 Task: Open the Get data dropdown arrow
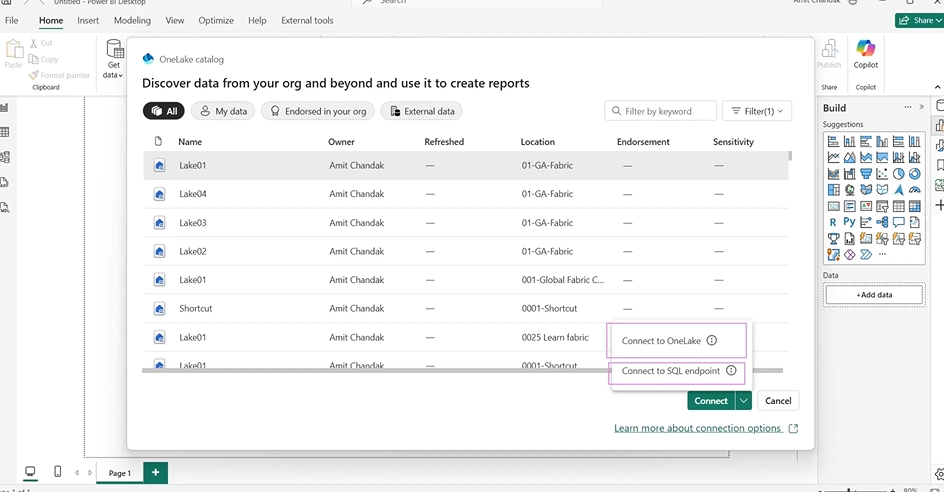(120, 76)
